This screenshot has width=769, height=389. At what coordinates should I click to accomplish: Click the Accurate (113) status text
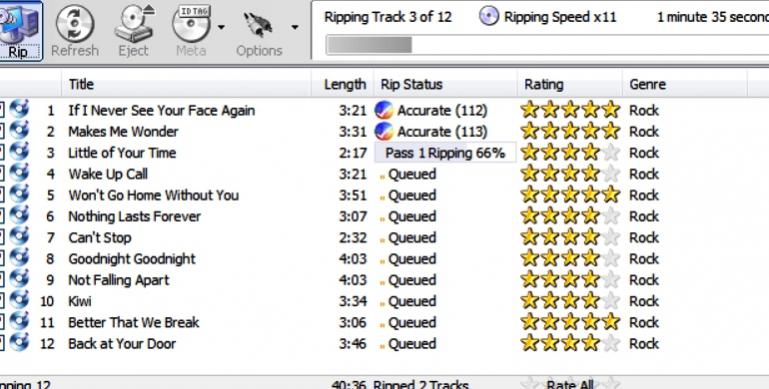click(442, 132)
